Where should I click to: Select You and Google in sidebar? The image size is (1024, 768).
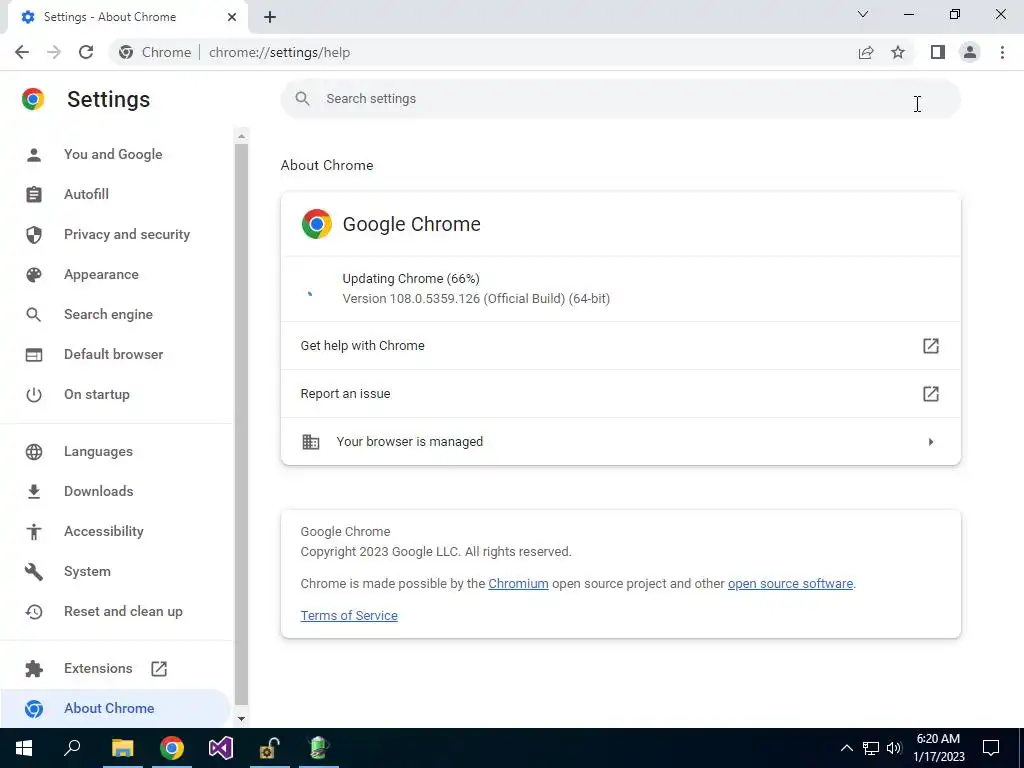113,154
